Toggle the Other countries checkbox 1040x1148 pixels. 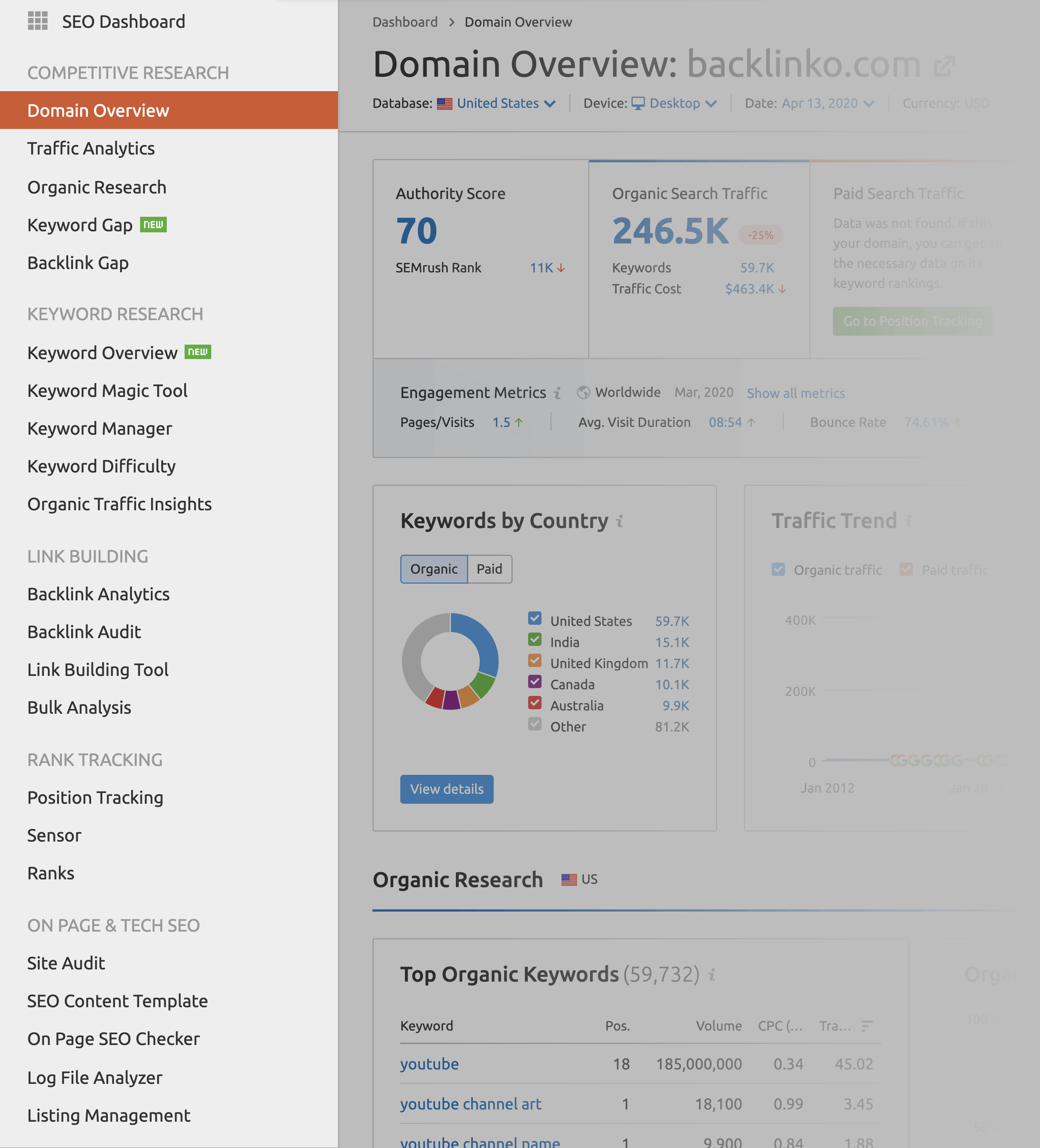tap(535, 723)
